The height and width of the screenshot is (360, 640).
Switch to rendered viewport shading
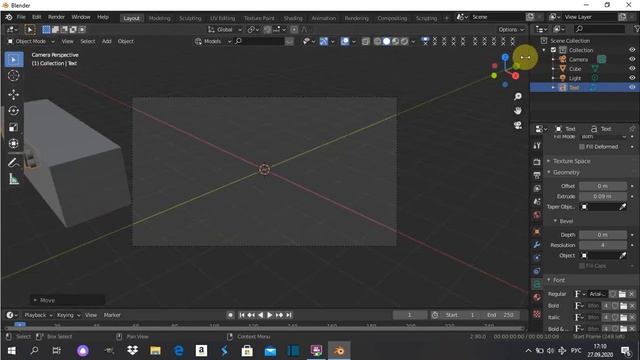point(404,41)
